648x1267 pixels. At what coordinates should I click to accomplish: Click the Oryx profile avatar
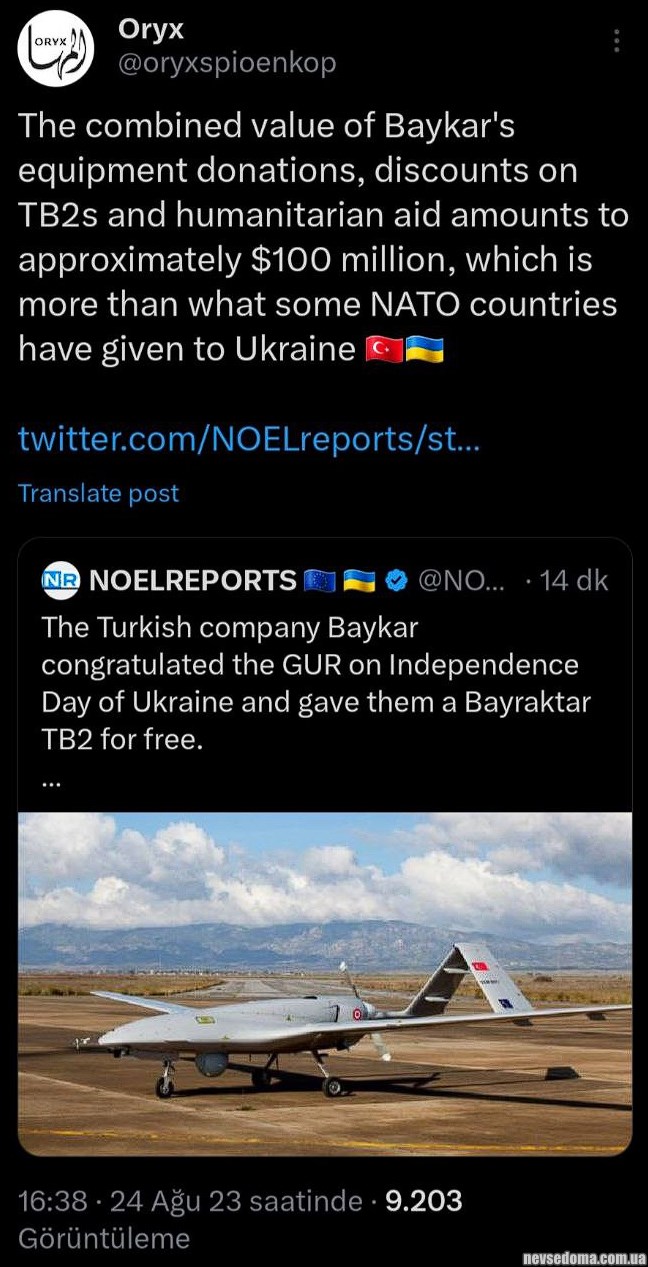tap(56, 48)
